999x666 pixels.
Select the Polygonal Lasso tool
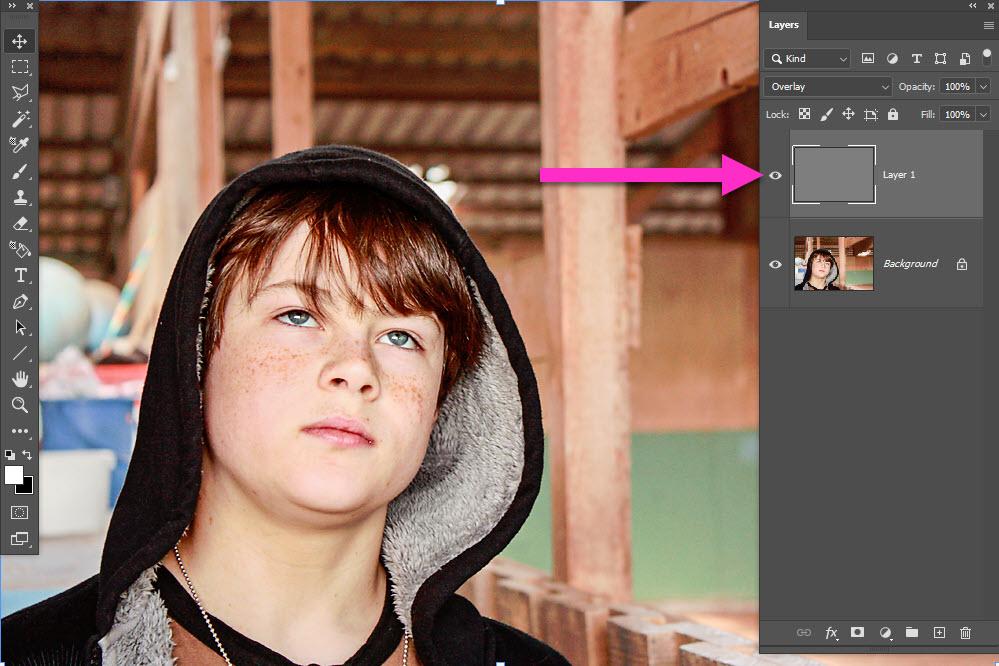[19, 93]
